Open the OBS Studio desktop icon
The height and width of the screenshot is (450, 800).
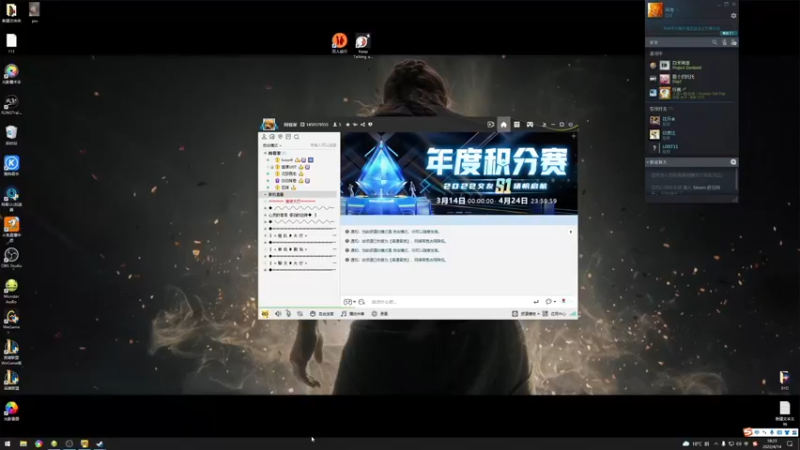(11, 257)
